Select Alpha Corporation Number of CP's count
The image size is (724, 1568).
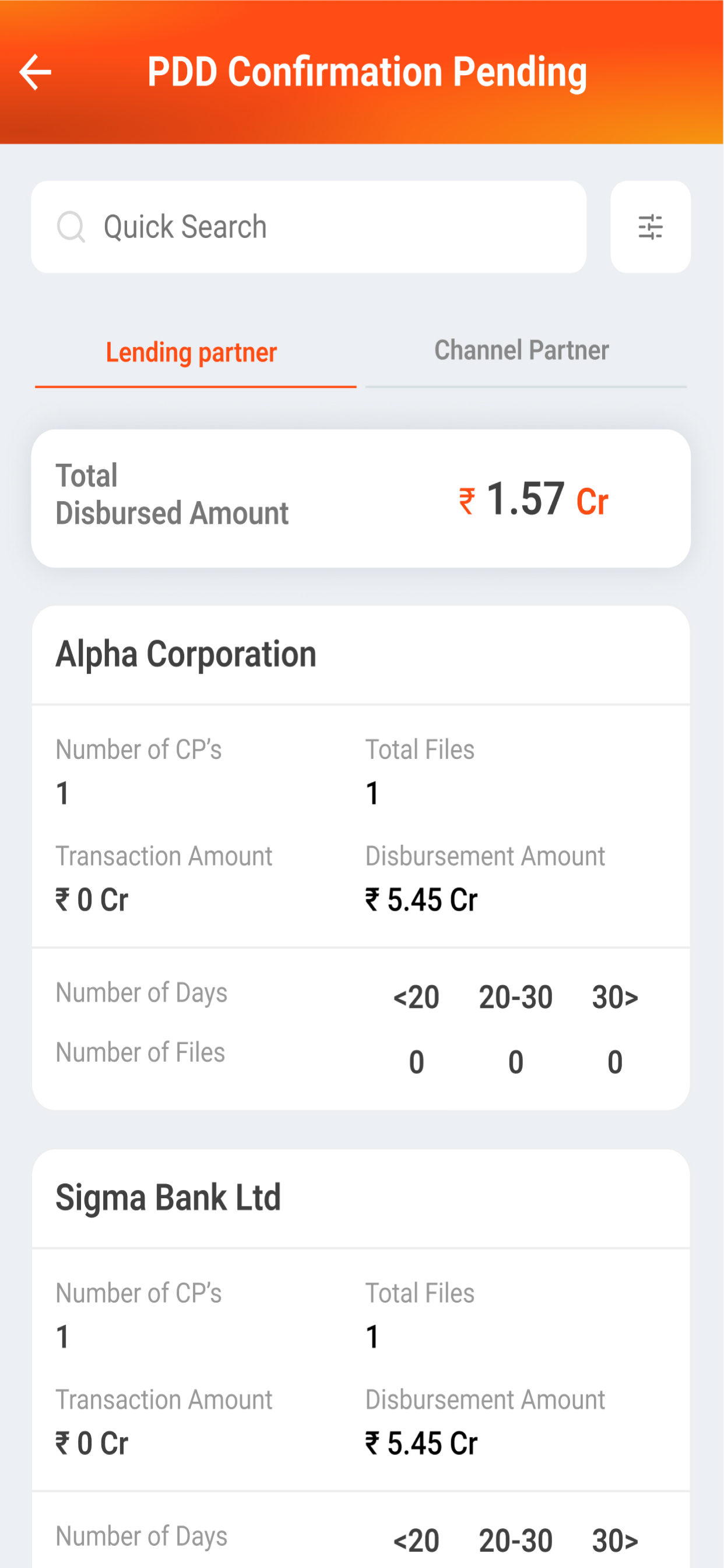click(63, 793)
